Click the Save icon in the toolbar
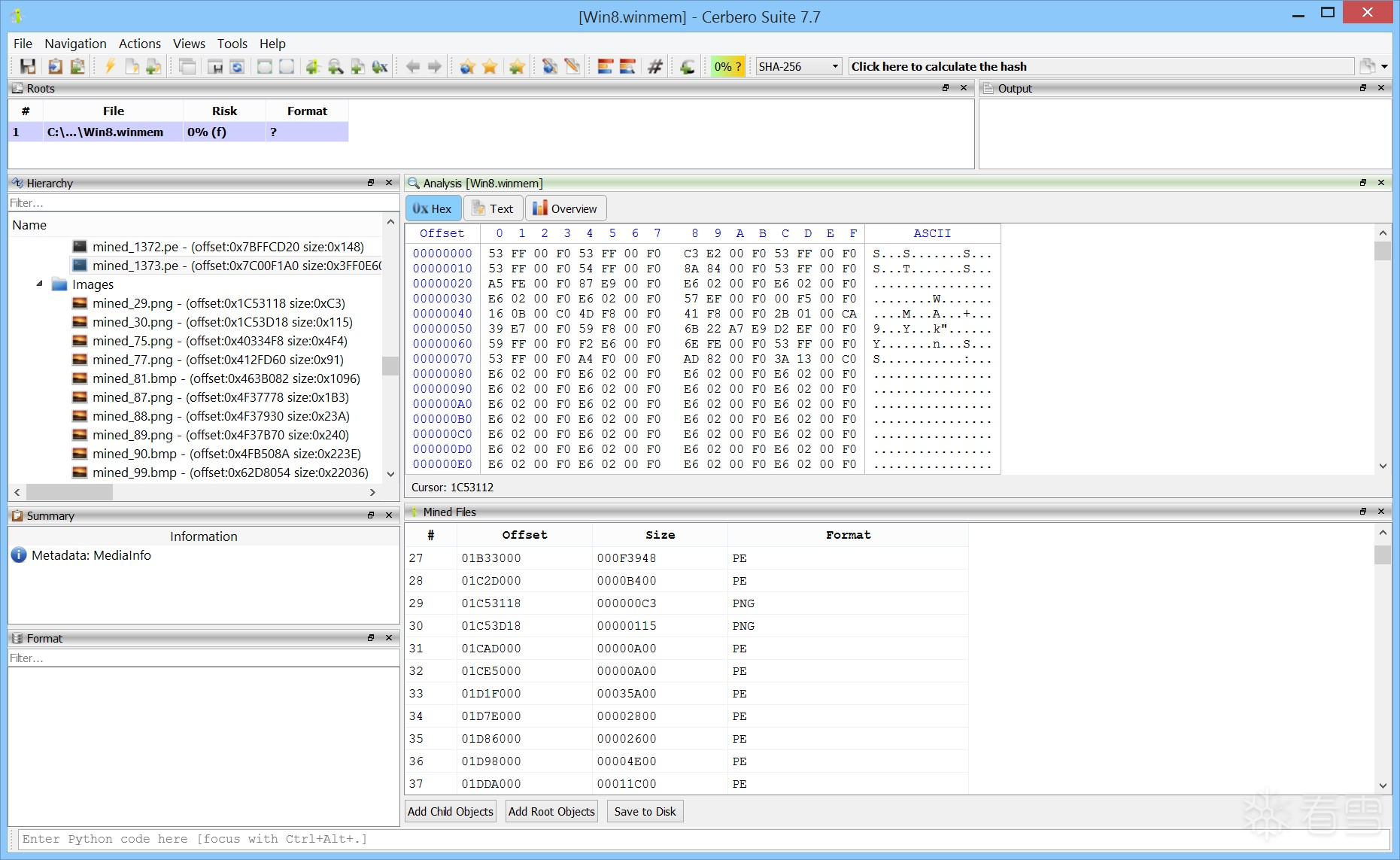The image size is (1400, 860). click(28, 67)
